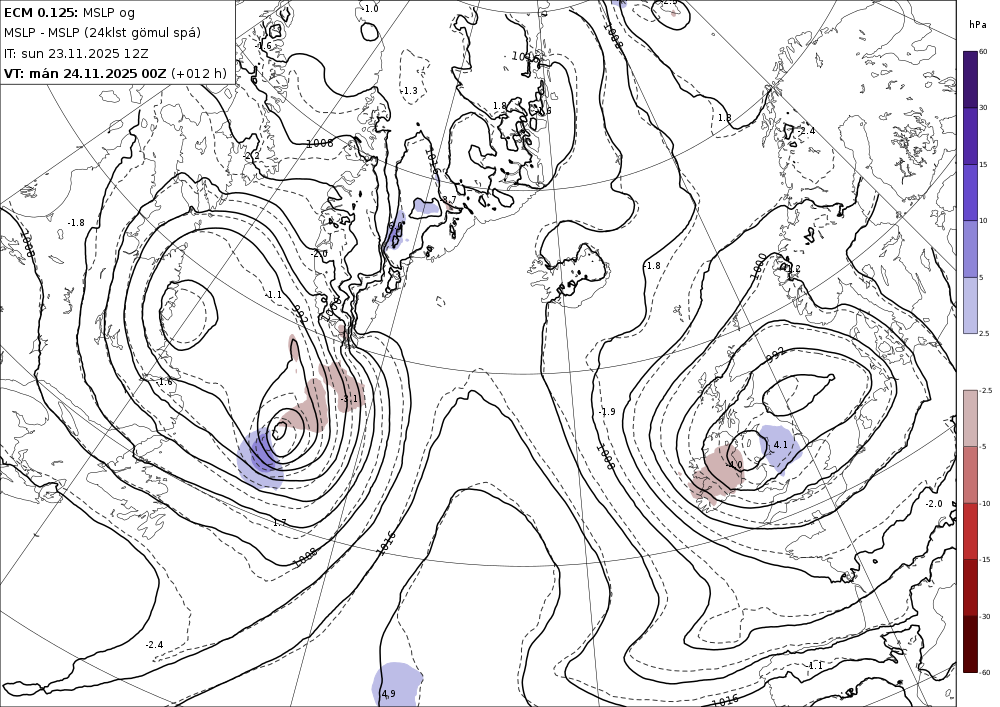Select the '-3.1' value in the red patch
The width and height of the screenshot is (1000, 707).
coord(349,400)
